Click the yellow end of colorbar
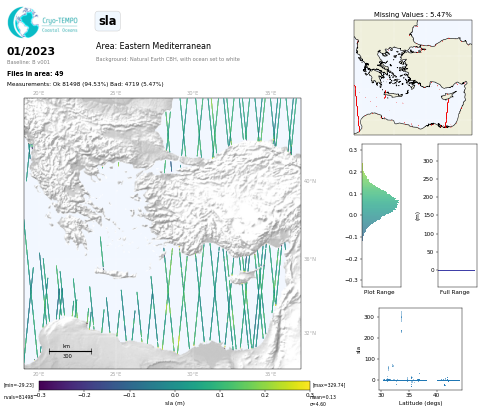The image size is (492, 410). coord(306,386)
